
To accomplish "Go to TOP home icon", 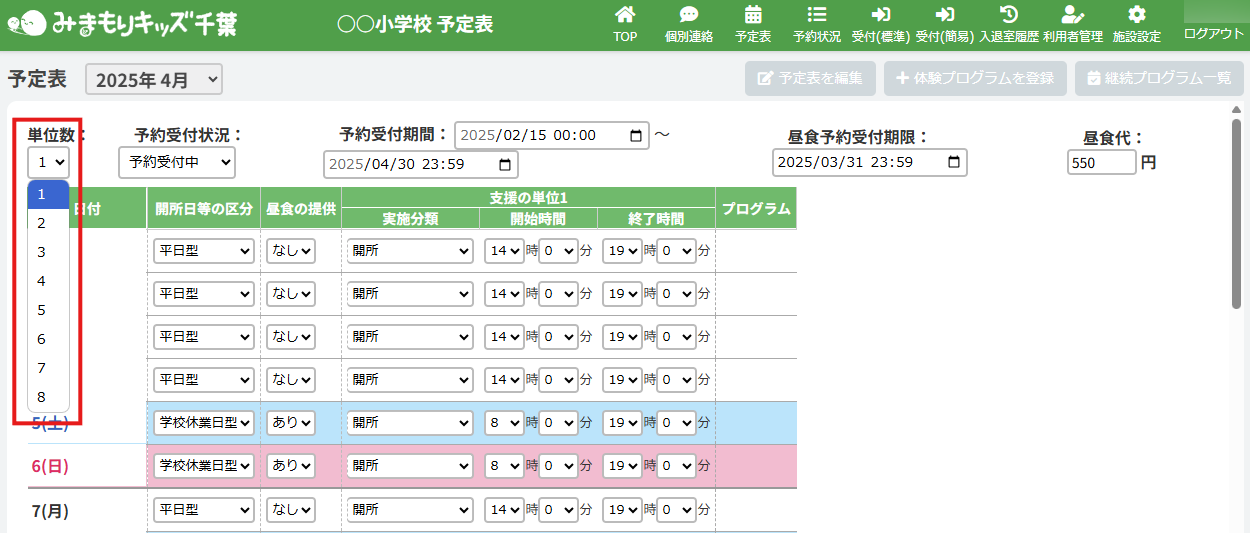I will [x=625, y=15].
